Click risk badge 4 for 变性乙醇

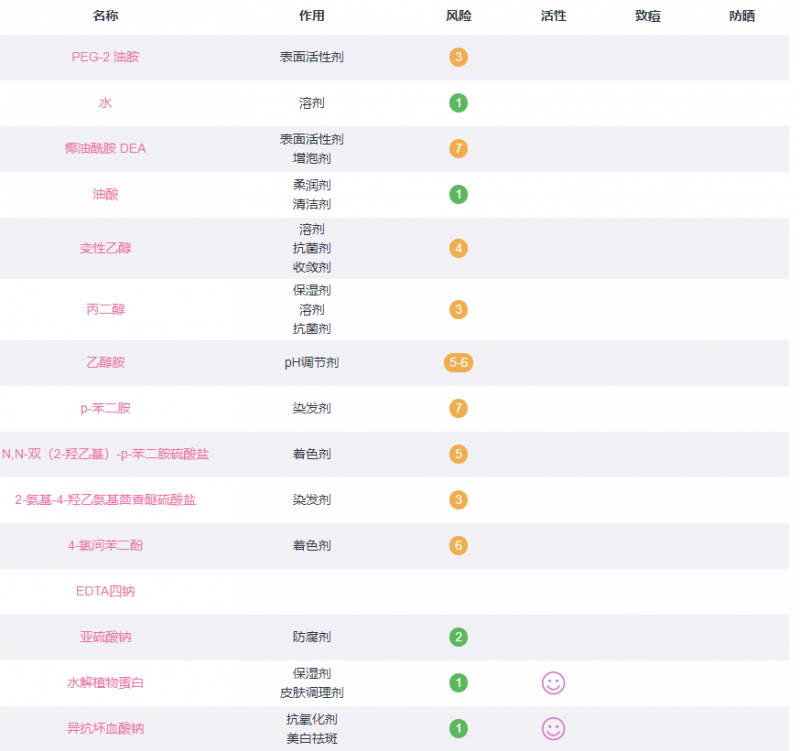pos(458,248)
